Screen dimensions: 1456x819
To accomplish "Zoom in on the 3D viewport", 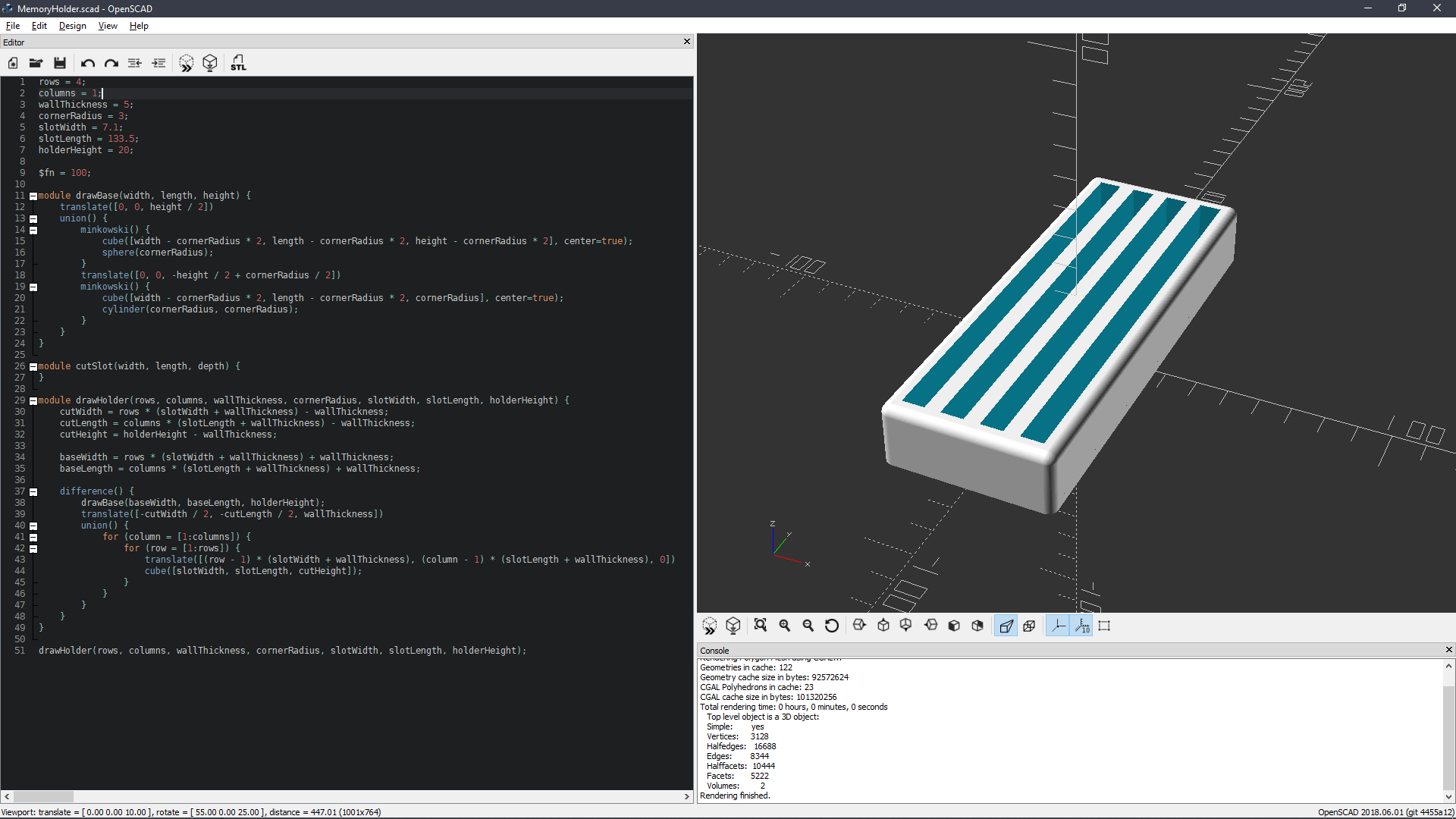I will (785, 626).
